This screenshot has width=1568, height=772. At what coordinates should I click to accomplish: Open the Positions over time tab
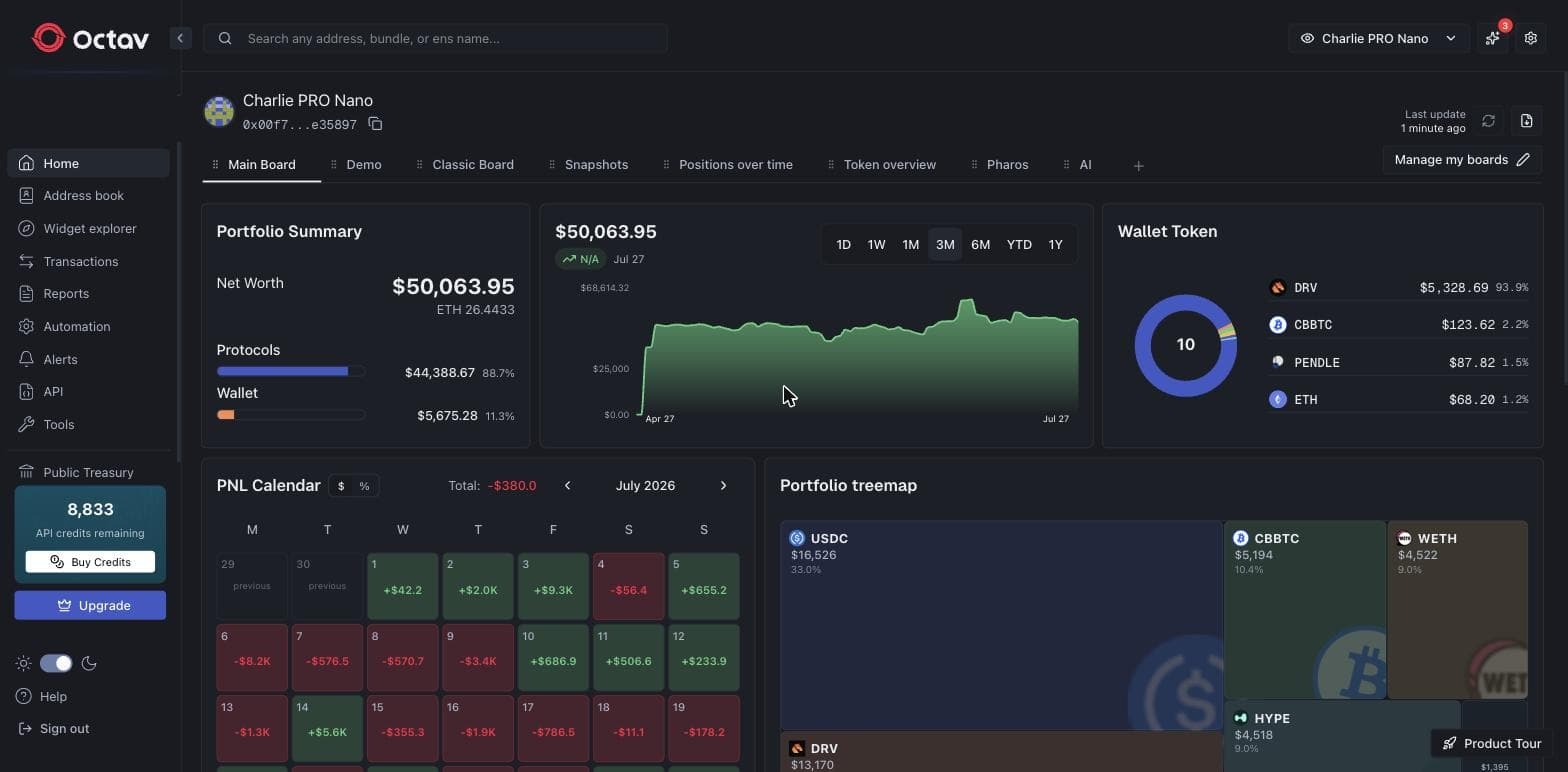(735, 165)
